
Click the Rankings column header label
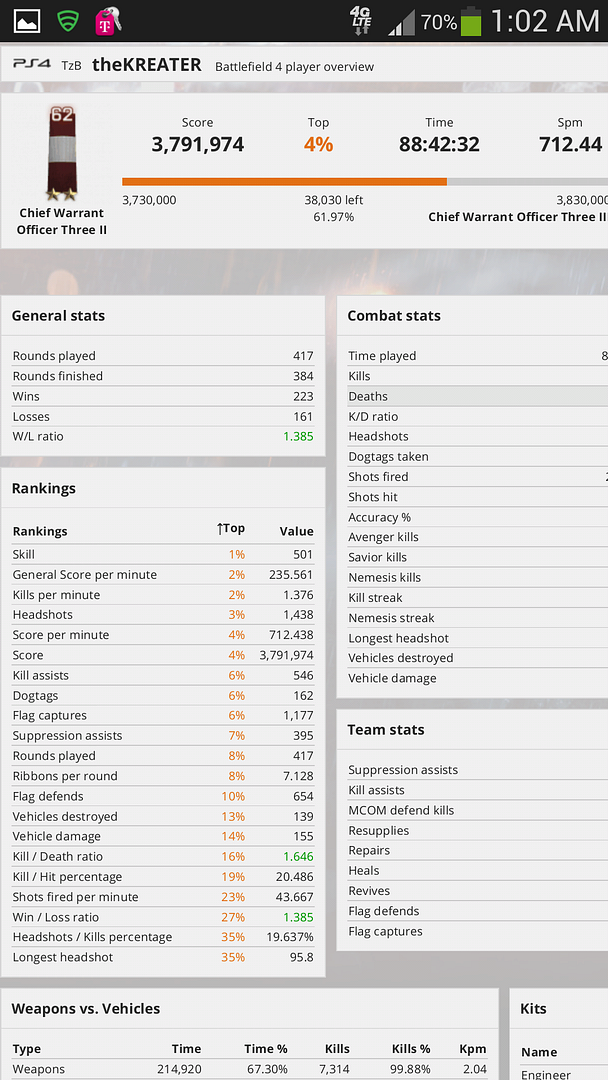tap(40, 531)
